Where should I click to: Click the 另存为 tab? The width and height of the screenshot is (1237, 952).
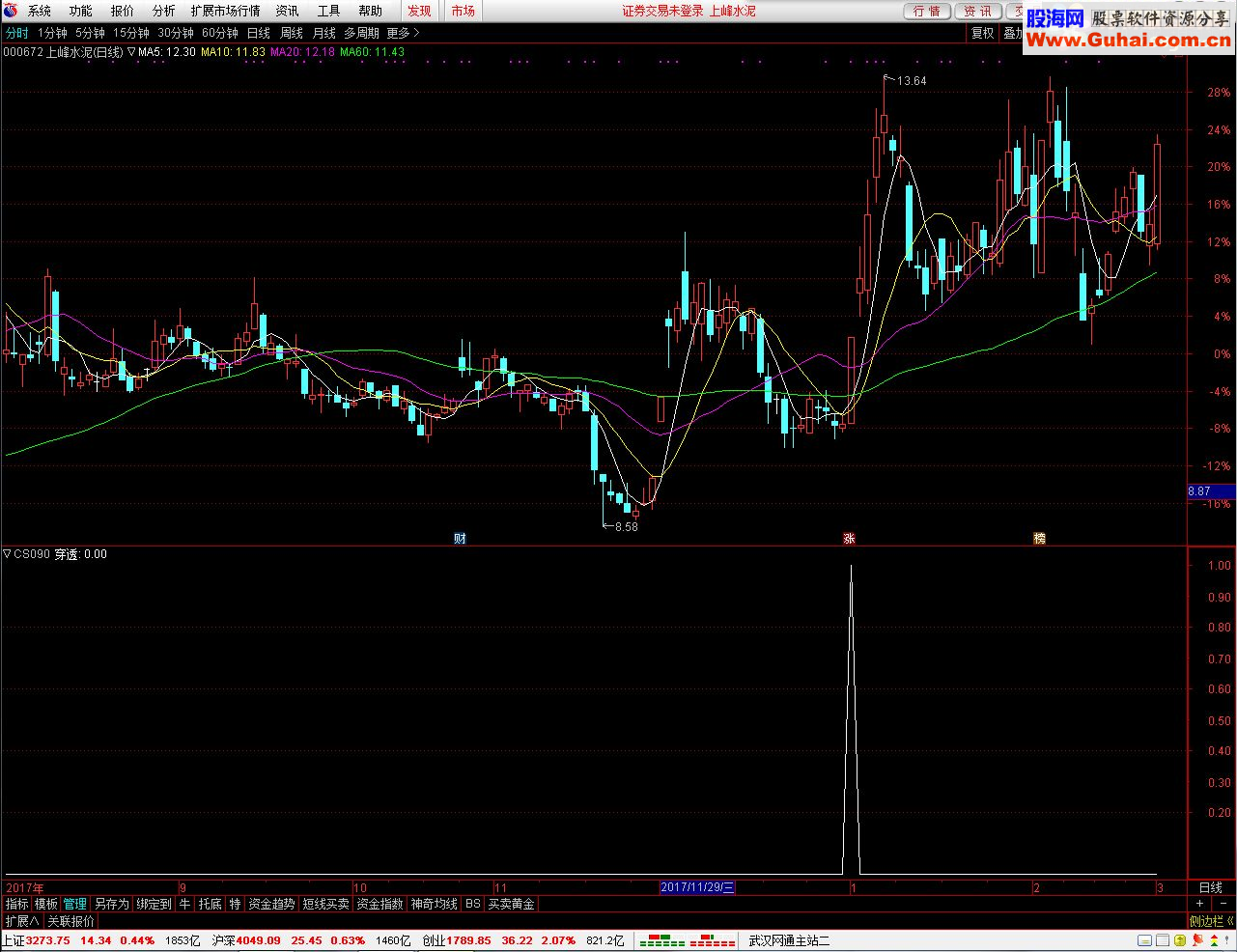tap(111, 905)
